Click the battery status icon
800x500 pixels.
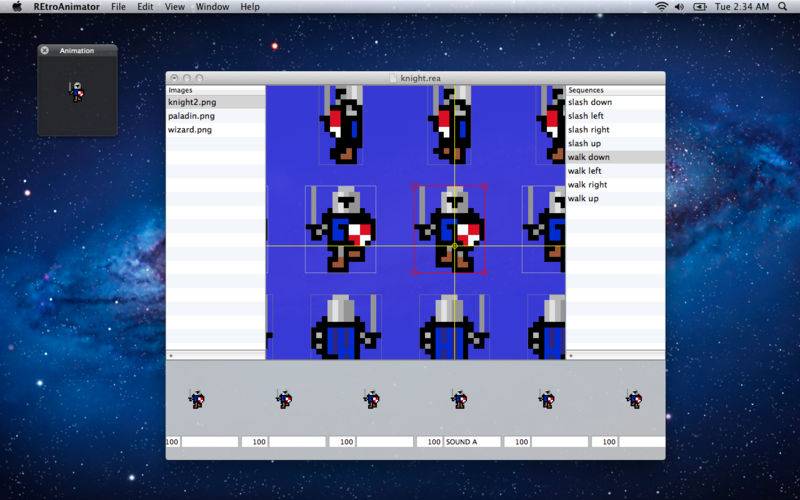pyautogui.click(x=699, y=7)
